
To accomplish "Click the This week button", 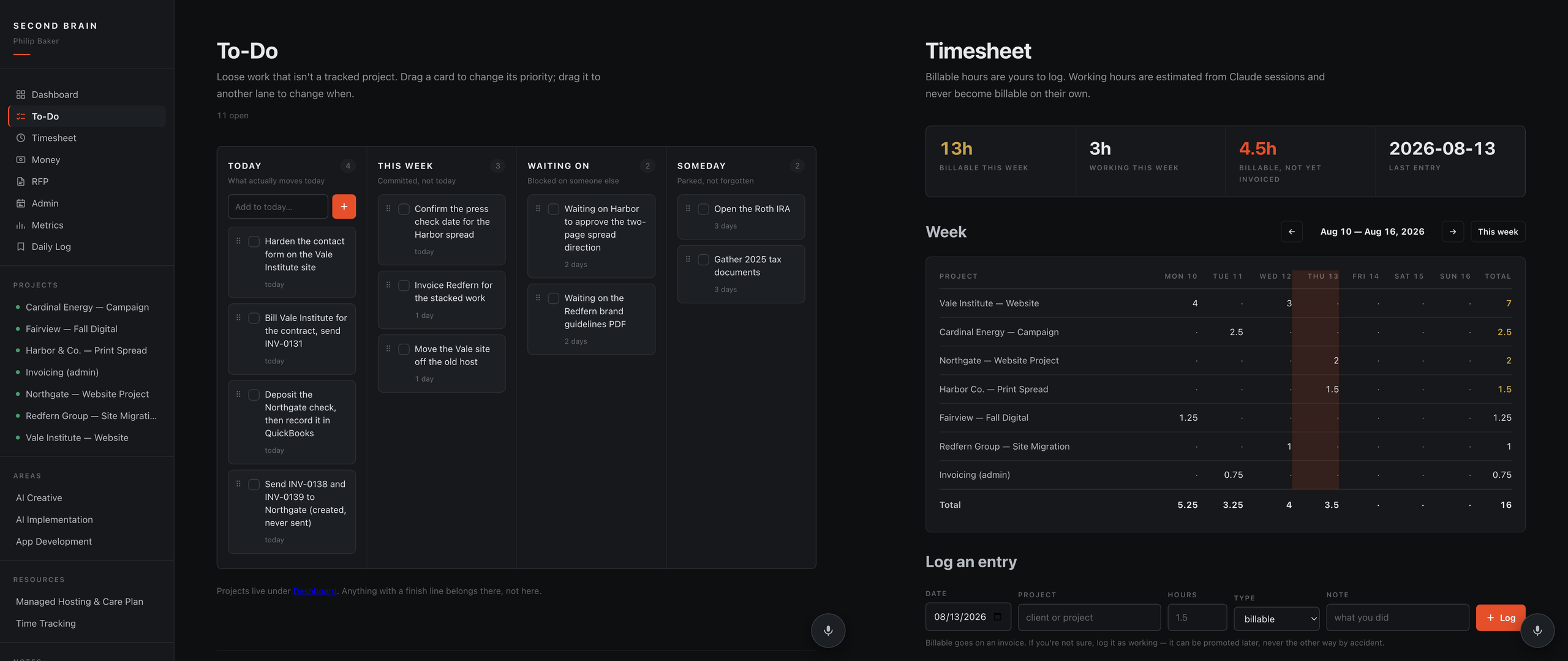I will (x=1498, y=232).
